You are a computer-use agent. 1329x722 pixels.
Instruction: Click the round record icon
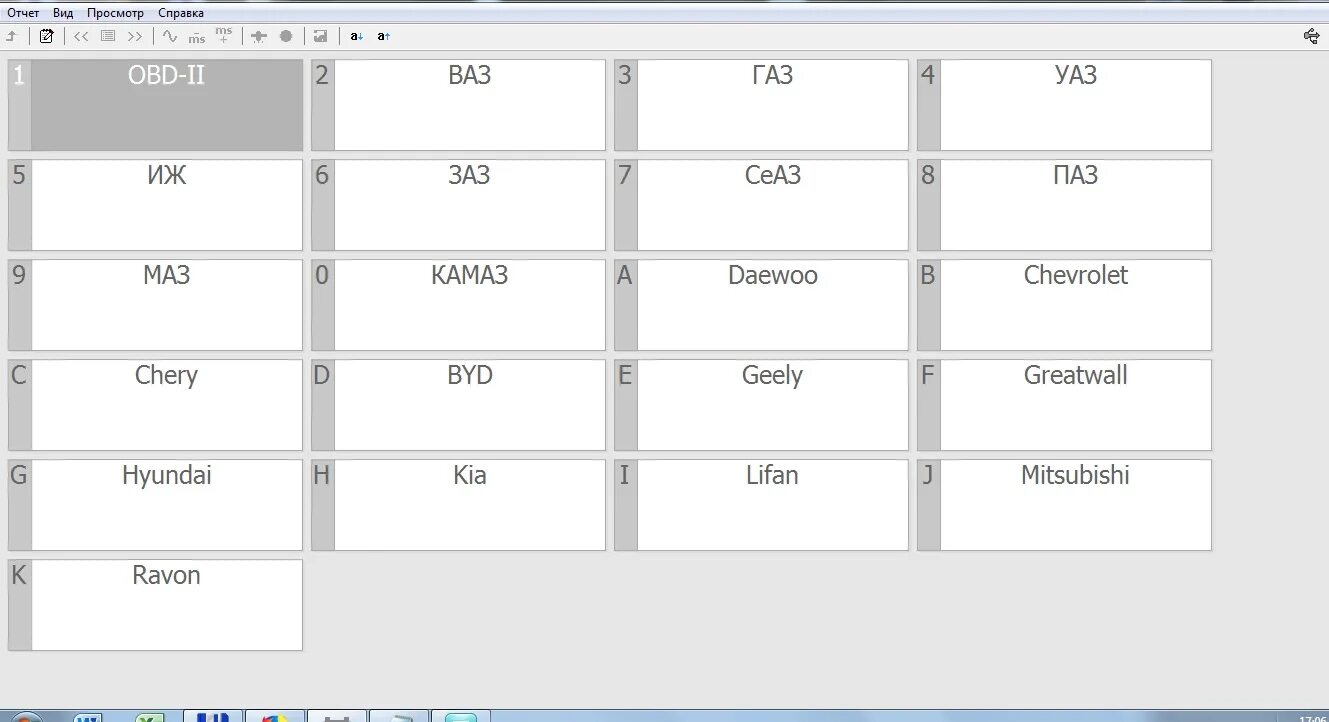[x=286, y=36]
